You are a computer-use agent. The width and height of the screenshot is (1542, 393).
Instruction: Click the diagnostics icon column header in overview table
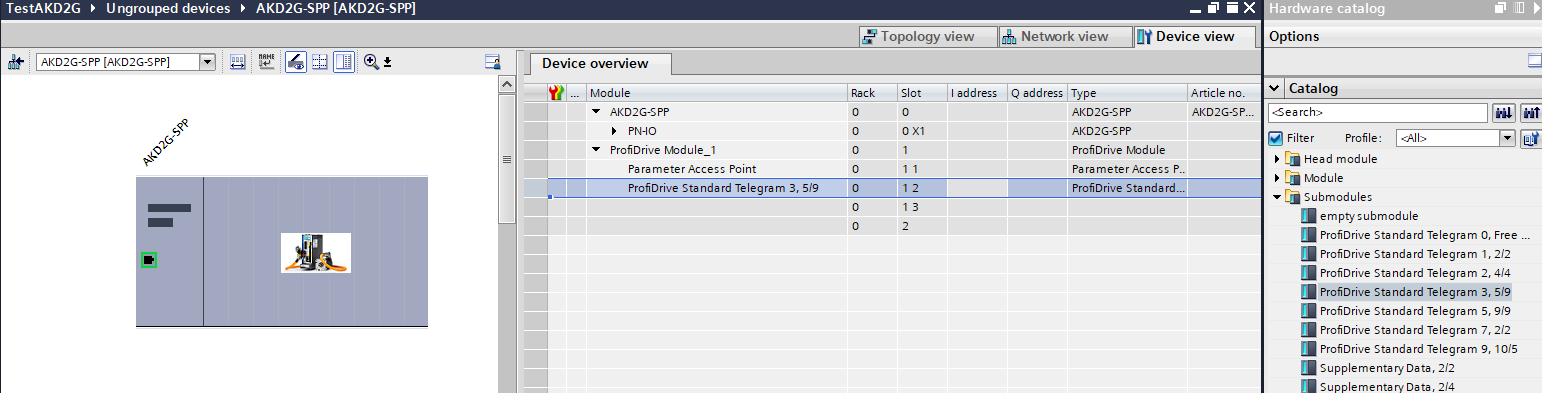tap(557, 93)
